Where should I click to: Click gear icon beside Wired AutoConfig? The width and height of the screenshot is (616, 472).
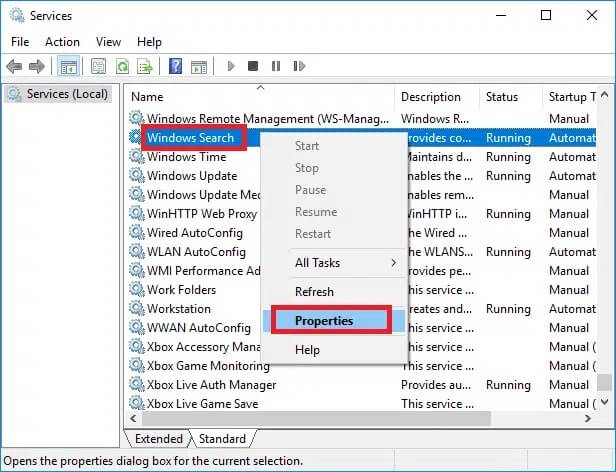pyautogui.click(x=137, y=232)
